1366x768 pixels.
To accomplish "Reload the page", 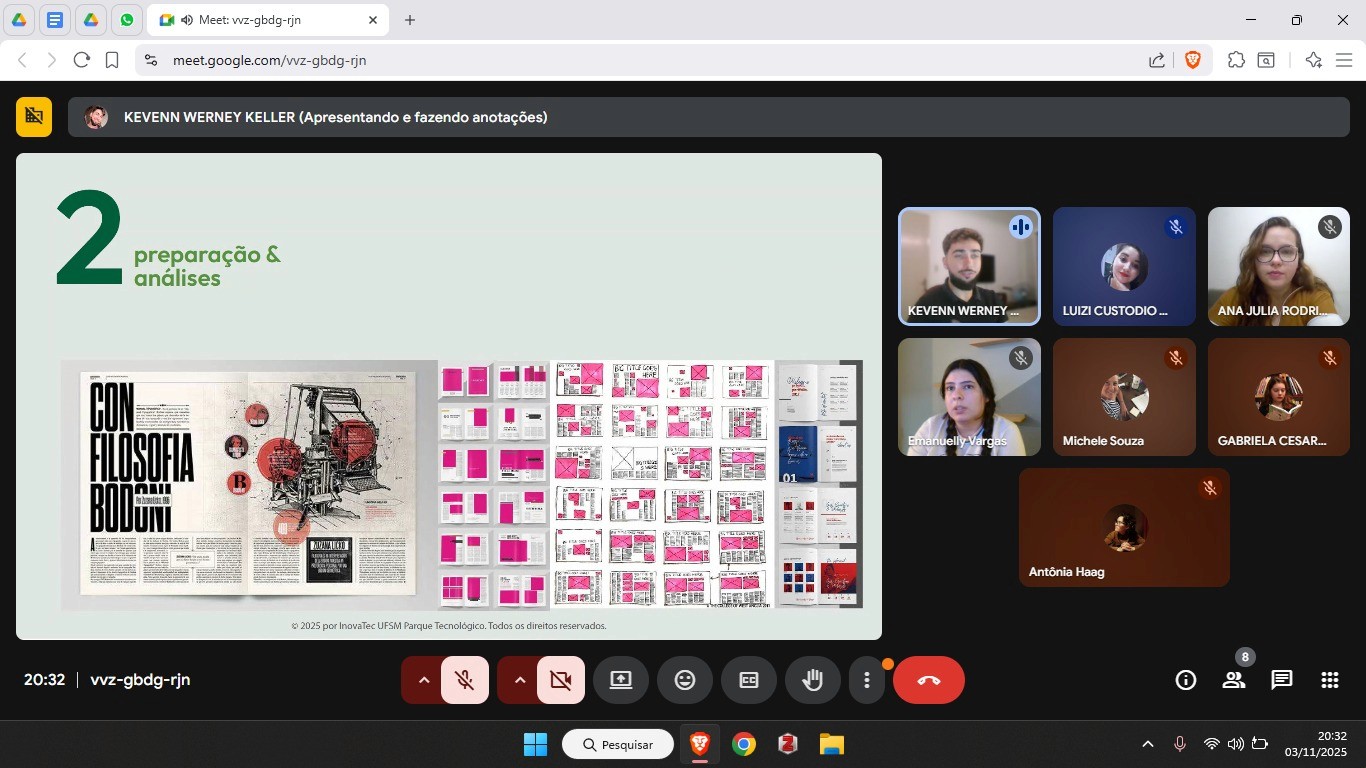I will tap(82, 60).
